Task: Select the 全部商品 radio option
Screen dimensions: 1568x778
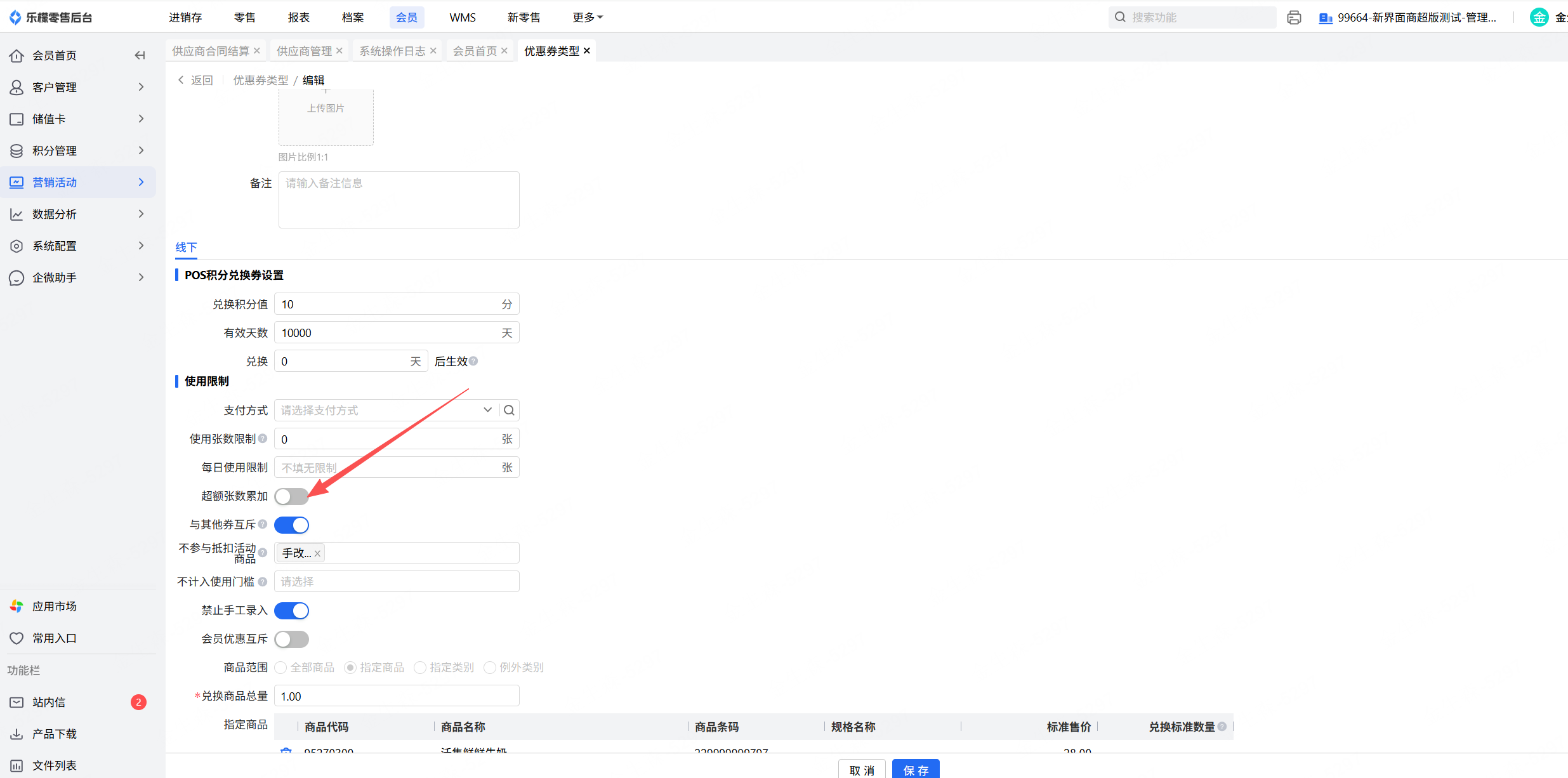Action: (281, 667)
